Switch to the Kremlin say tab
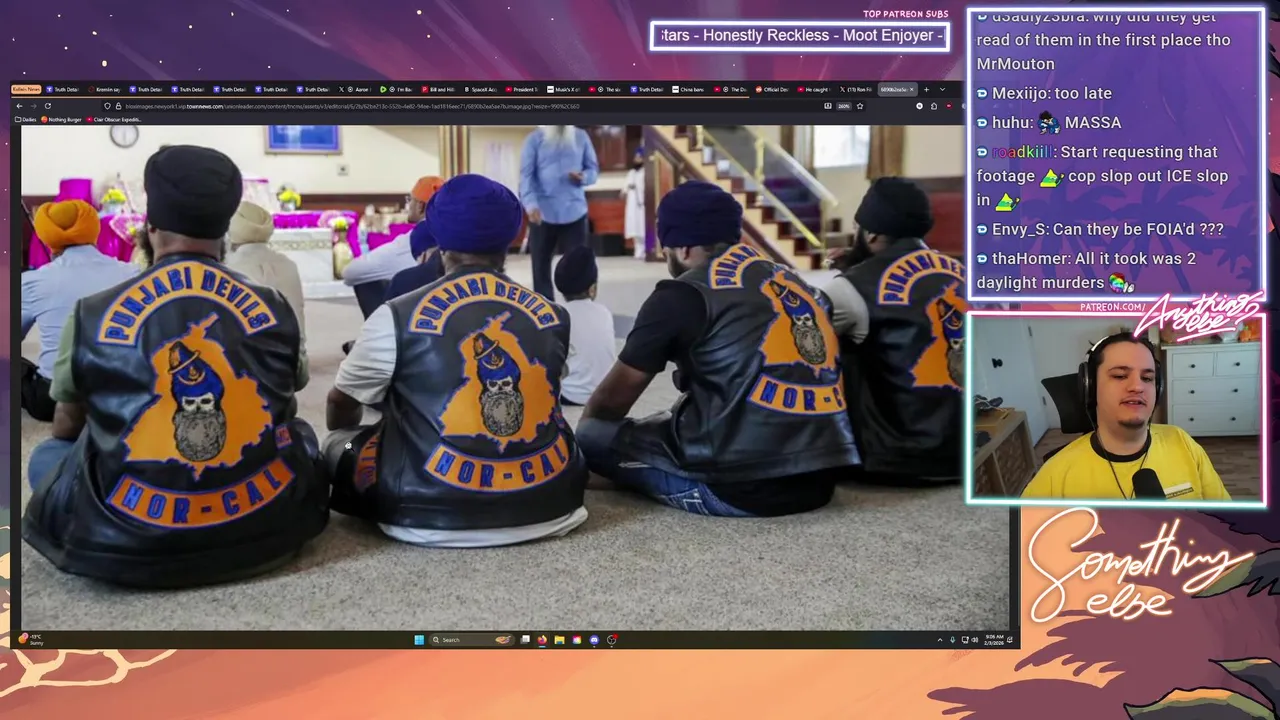Screen dimensions: 1280x720 pyautogui.click(x=104, y=89)
